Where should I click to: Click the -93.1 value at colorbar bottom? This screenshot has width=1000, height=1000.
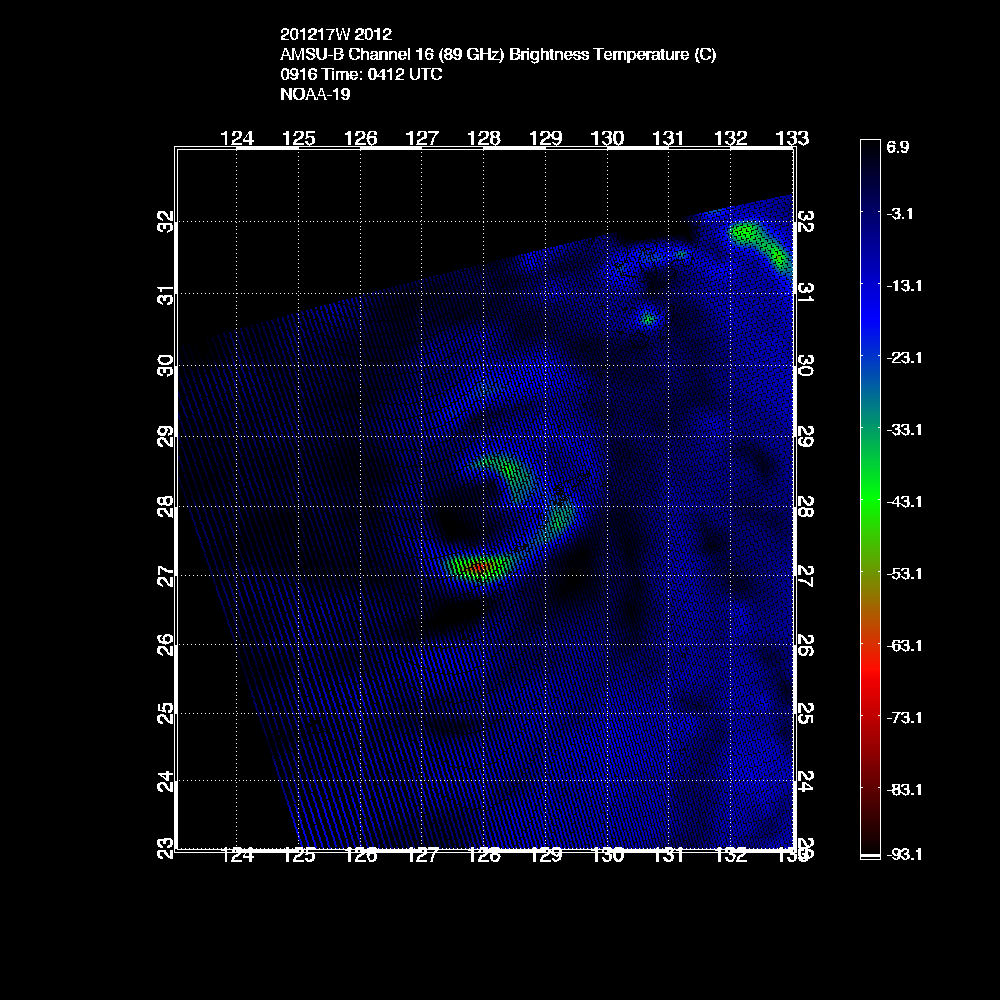(x=903, y=854)
